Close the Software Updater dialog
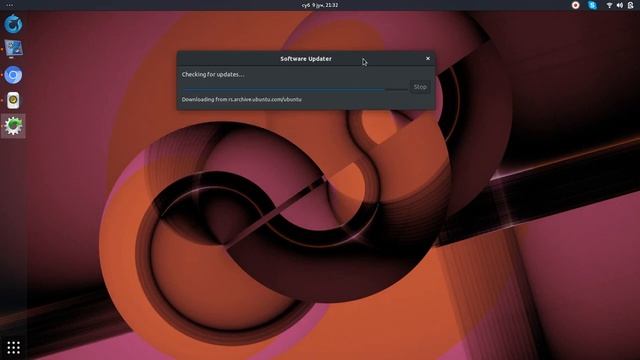The height and width of the screenshot is (360, 640). pos(428,59)
